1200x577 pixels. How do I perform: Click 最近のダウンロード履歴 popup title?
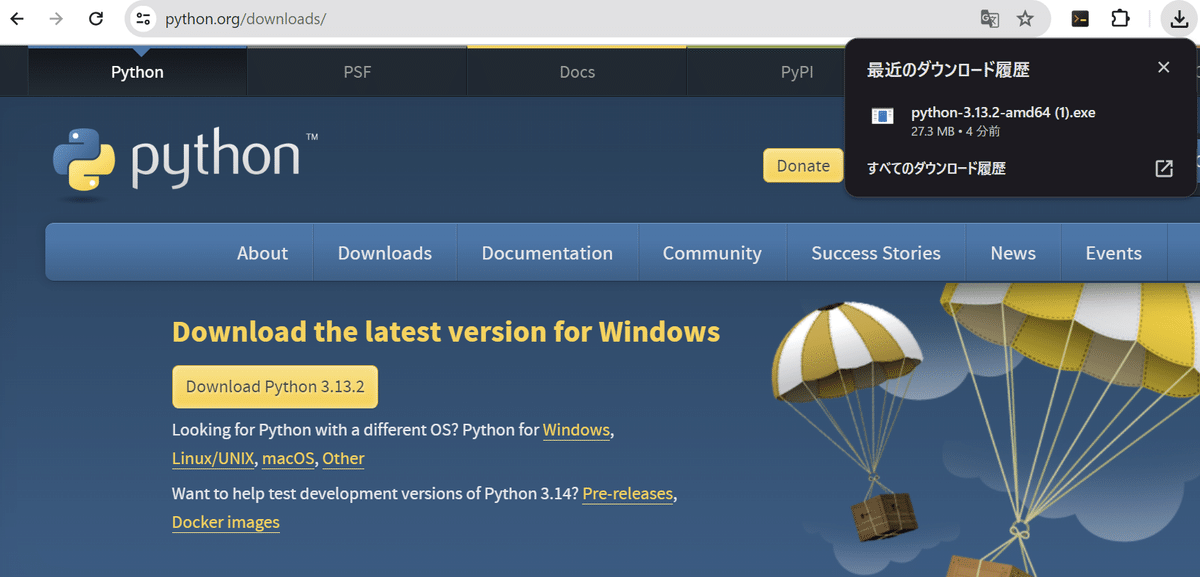tap(948, 70)
